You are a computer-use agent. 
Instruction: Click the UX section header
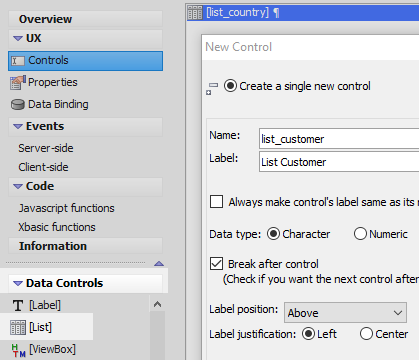(85, 38)
